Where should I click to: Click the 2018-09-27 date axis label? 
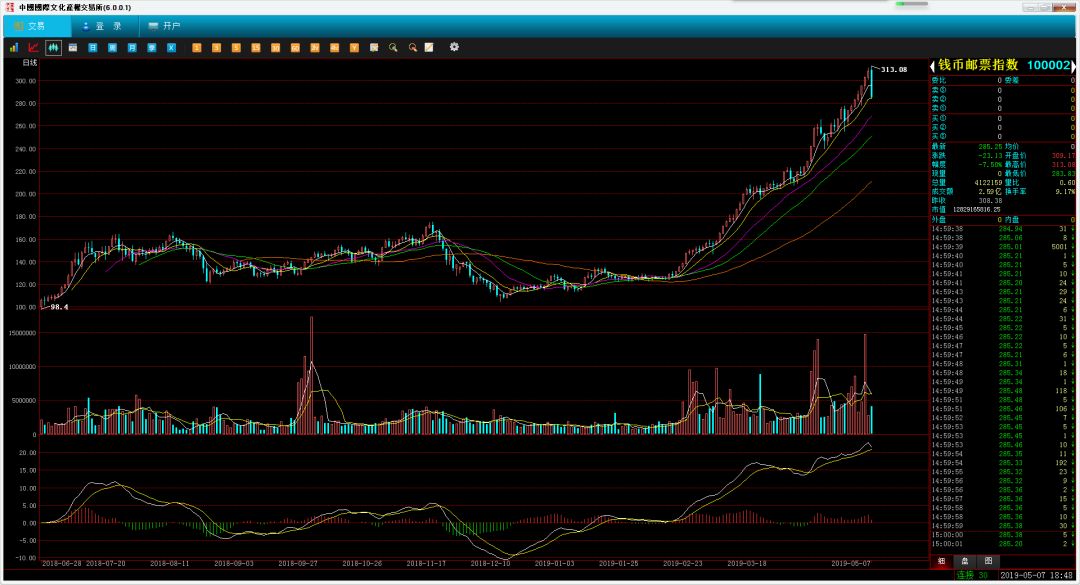[298, 564]
